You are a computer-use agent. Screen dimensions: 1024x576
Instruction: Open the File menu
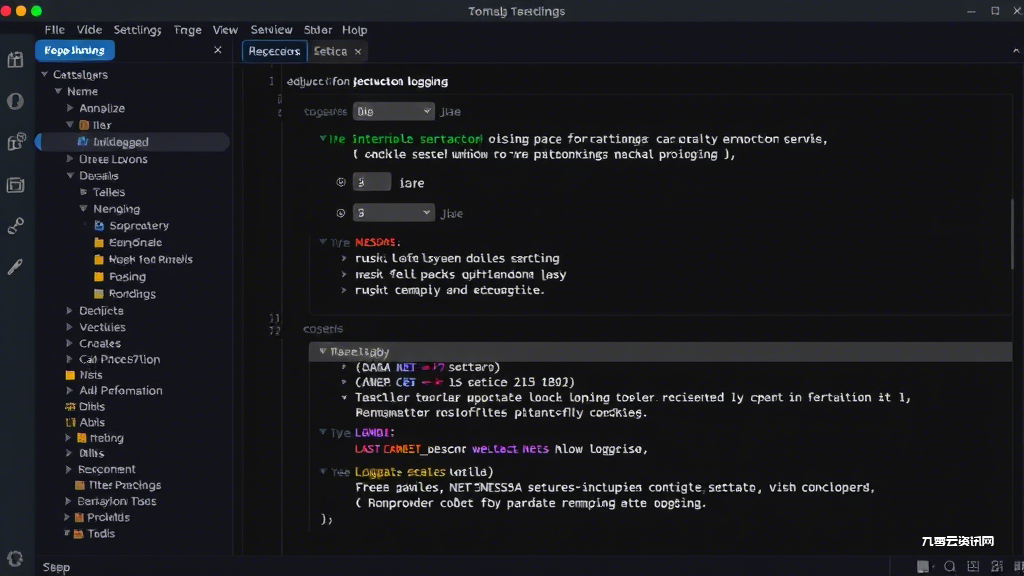point(54,30)
